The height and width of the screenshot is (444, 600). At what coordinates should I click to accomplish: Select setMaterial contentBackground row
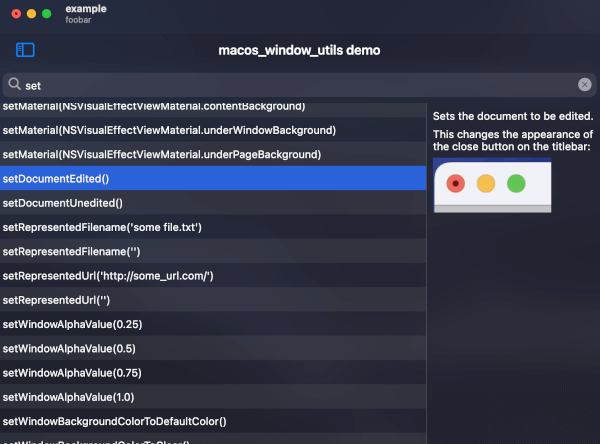coord(213,108)
